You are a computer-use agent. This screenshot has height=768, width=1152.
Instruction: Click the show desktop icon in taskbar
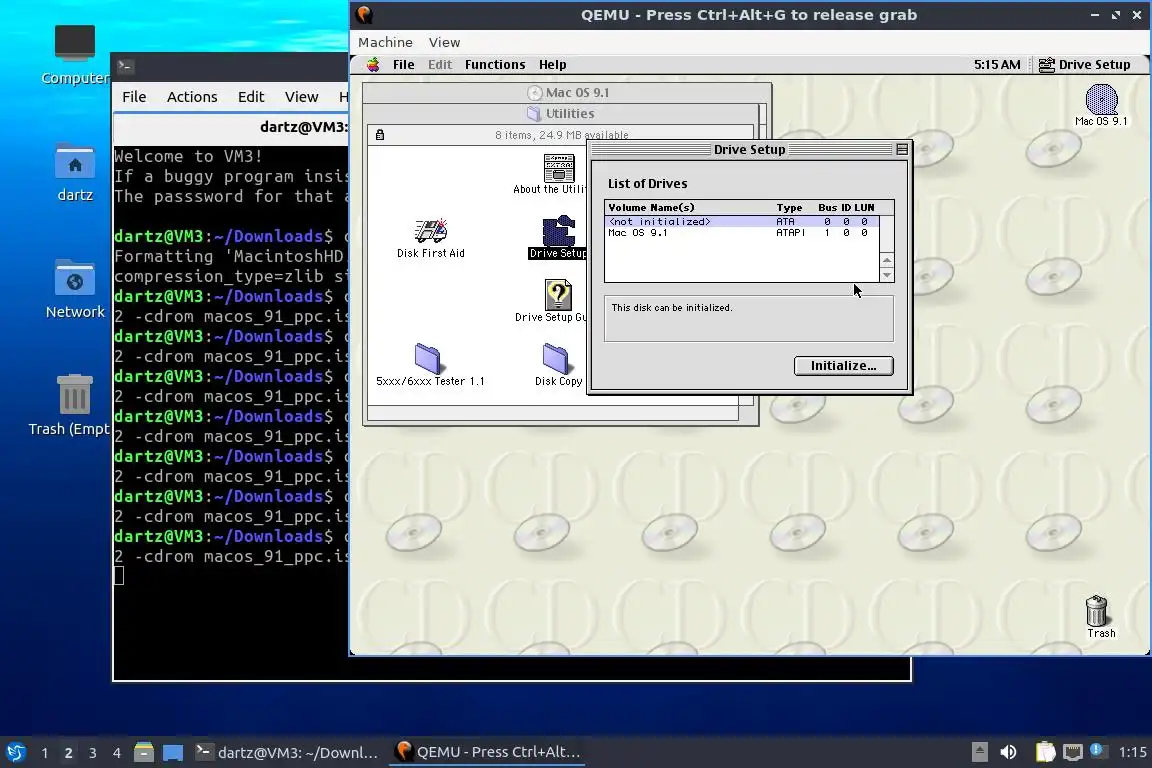tap(173, 753)
